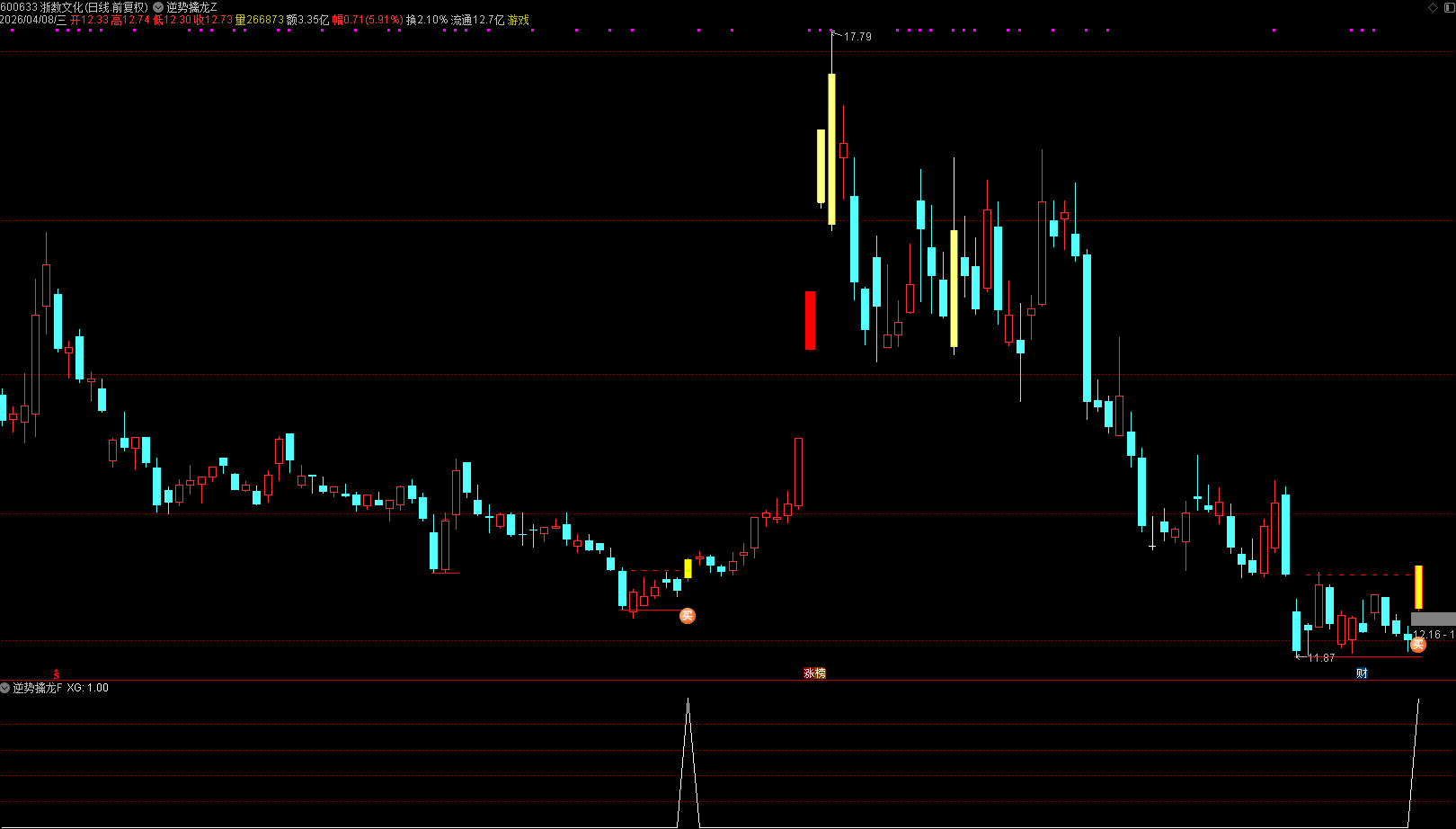This screenshot has width=1456, height=829.
Task: Open the dropdown arrow before 逆势擒龙Z
Action: coord(158,7)
